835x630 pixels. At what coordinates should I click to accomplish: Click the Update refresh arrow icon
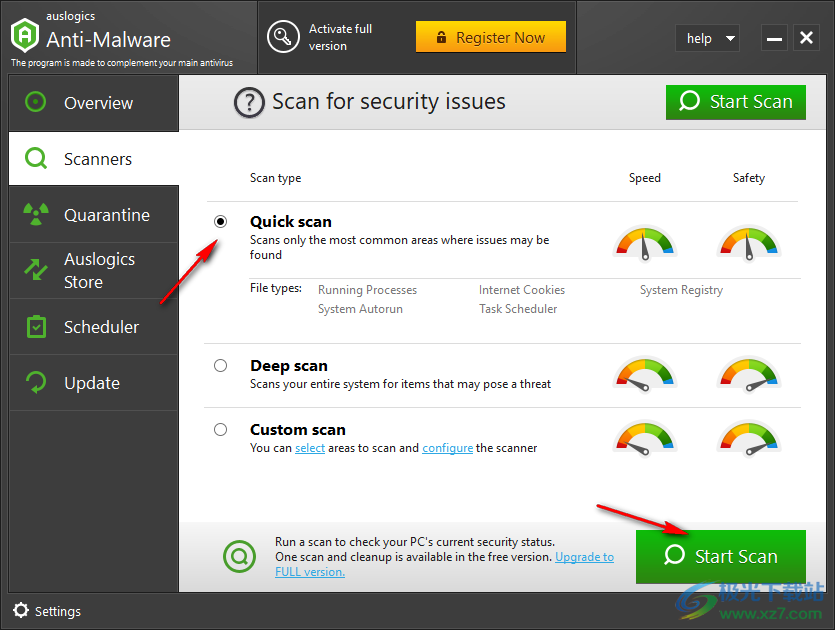[x=36, y=382]
